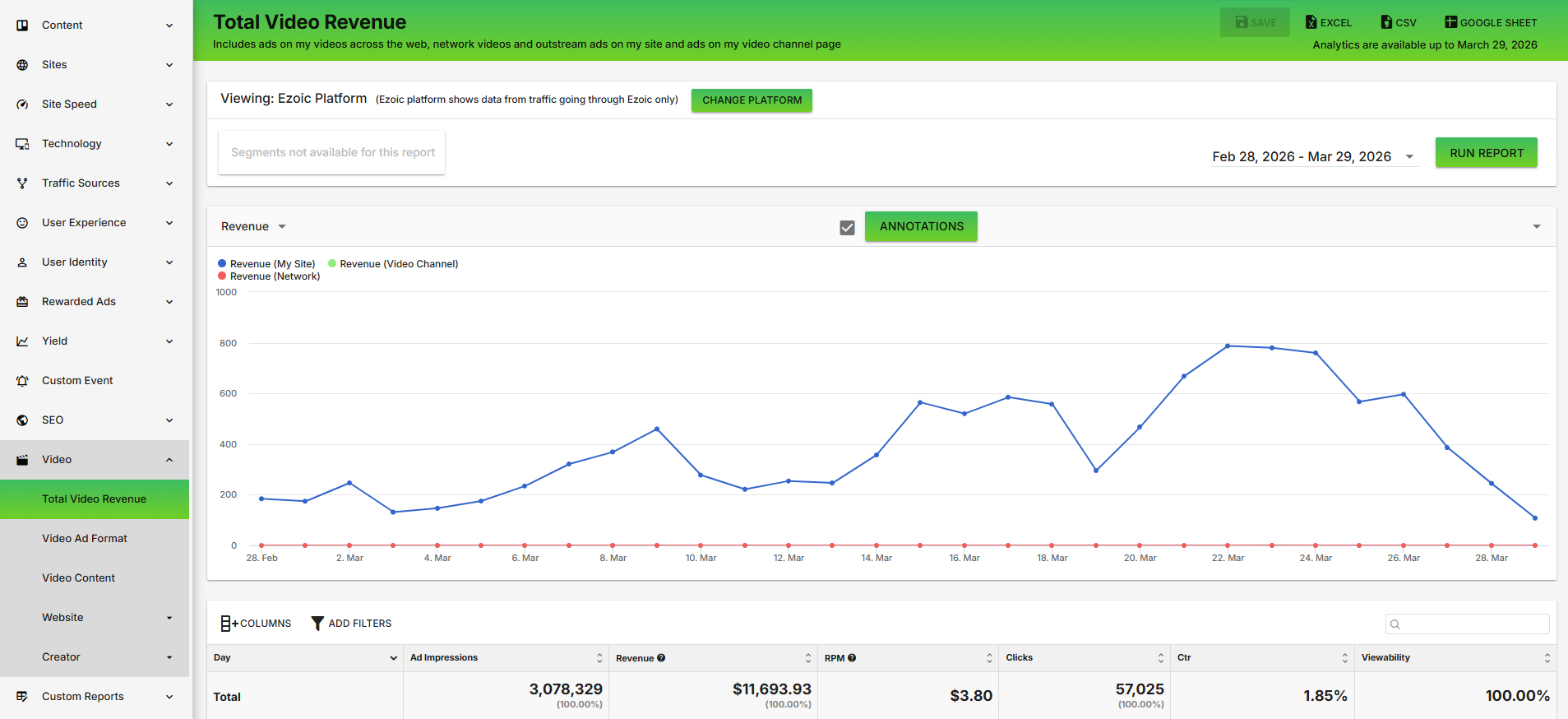Click the Site Speed gauge icon

point(22,104)
